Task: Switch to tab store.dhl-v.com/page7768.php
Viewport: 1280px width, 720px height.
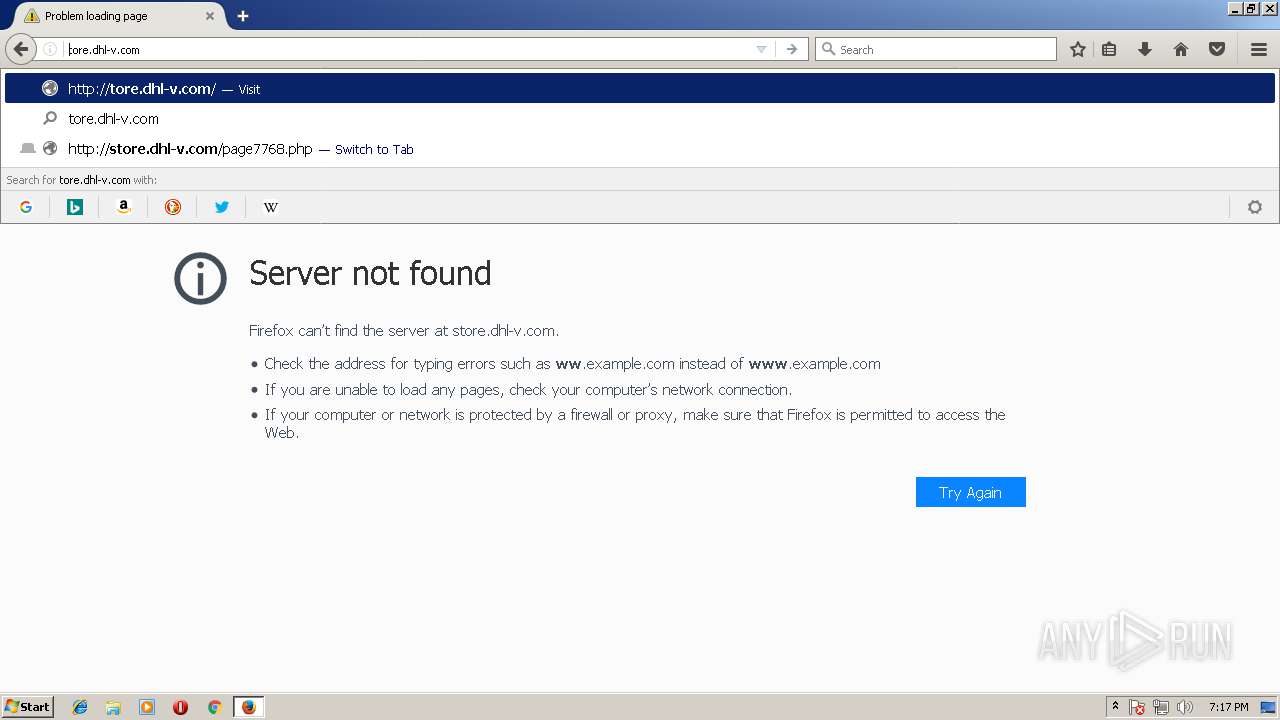Action: point(640,149)
